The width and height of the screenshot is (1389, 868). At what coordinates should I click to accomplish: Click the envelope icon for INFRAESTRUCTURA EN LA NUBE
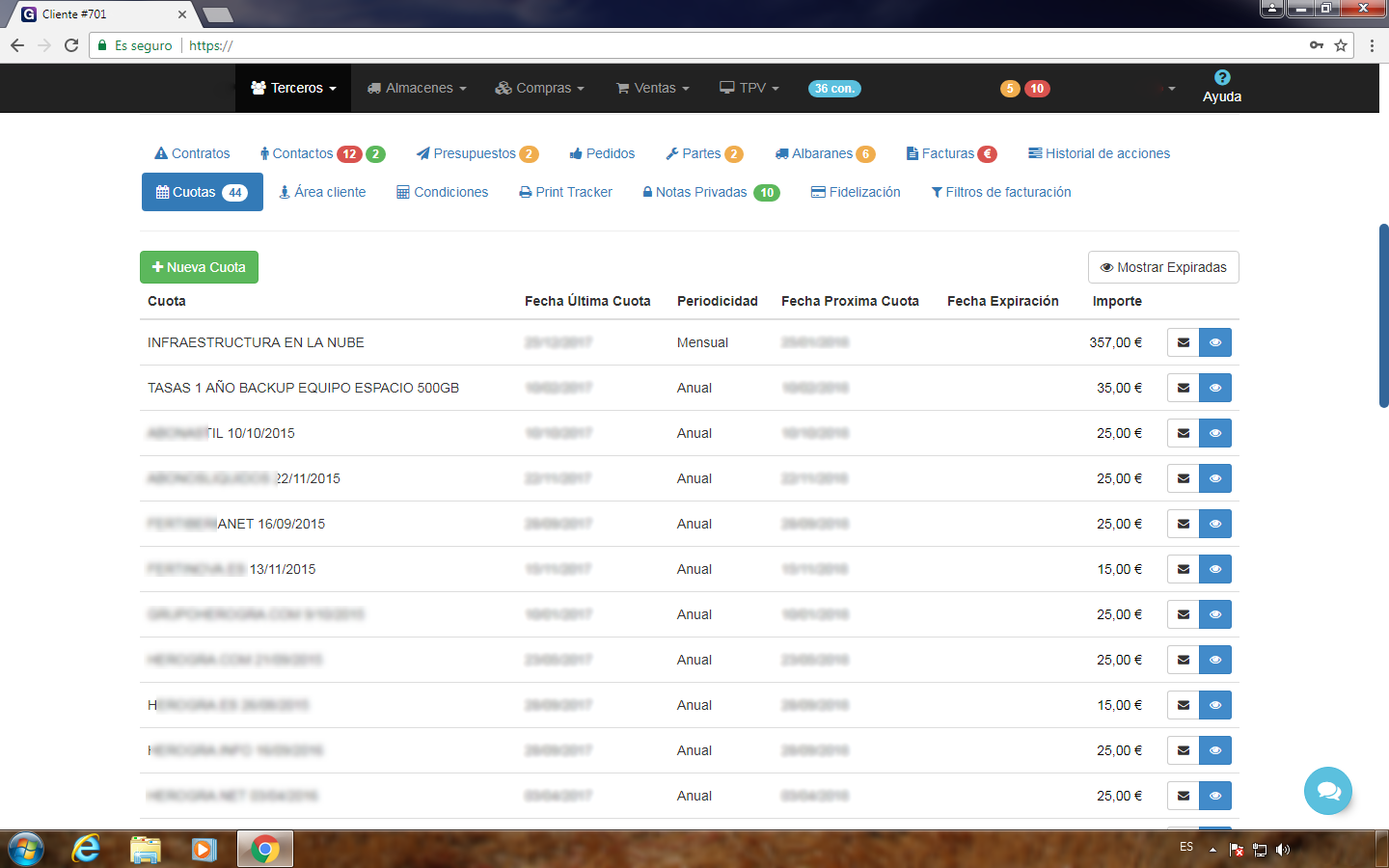(x=1183, y=342)
